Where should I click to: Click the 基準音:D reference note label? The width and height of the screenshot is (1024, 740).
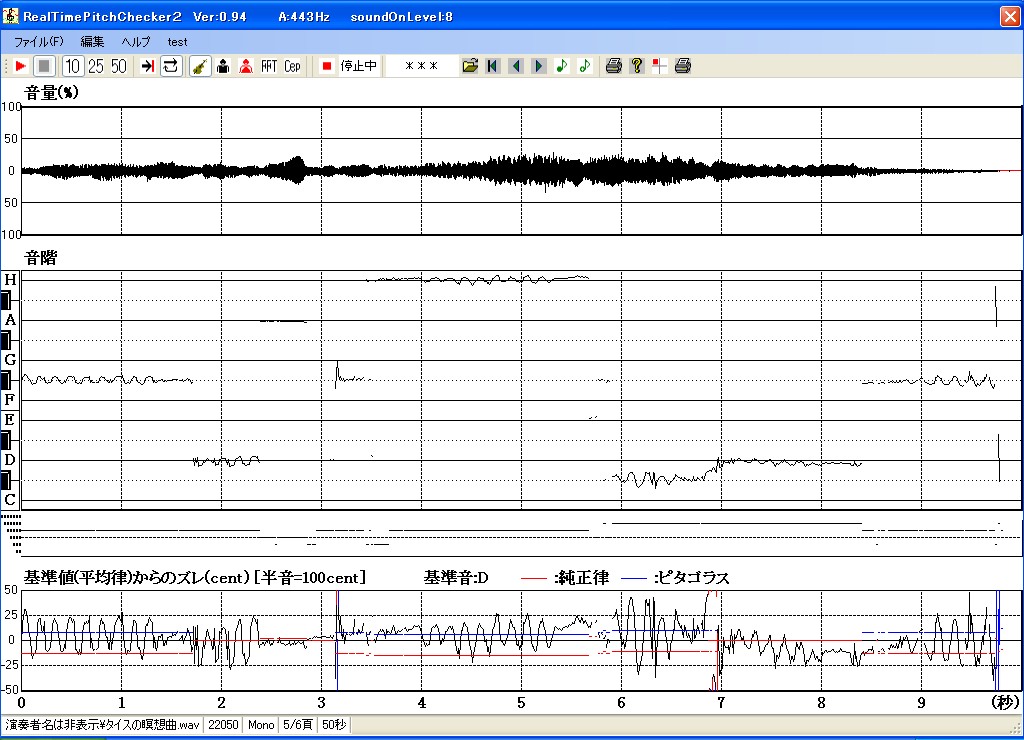[x=456, y=578]
